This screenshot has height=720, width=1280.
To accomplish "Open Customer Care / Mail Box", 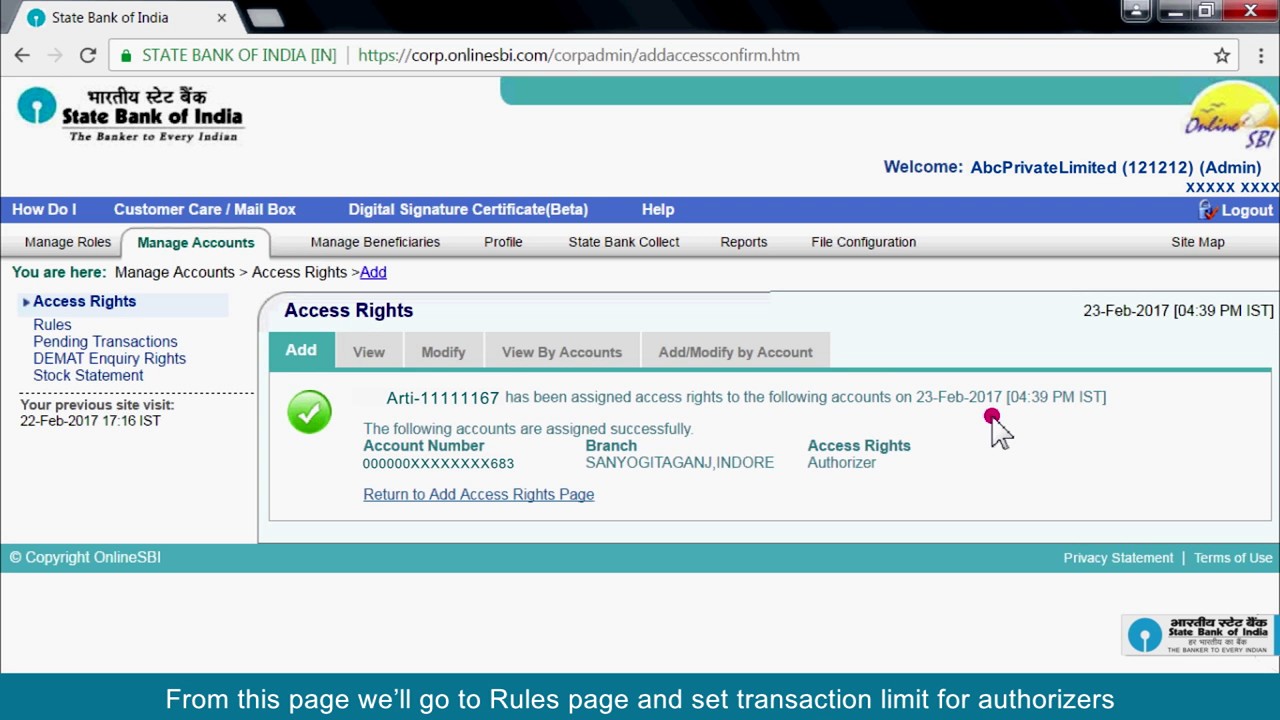I will pos(205,209).
